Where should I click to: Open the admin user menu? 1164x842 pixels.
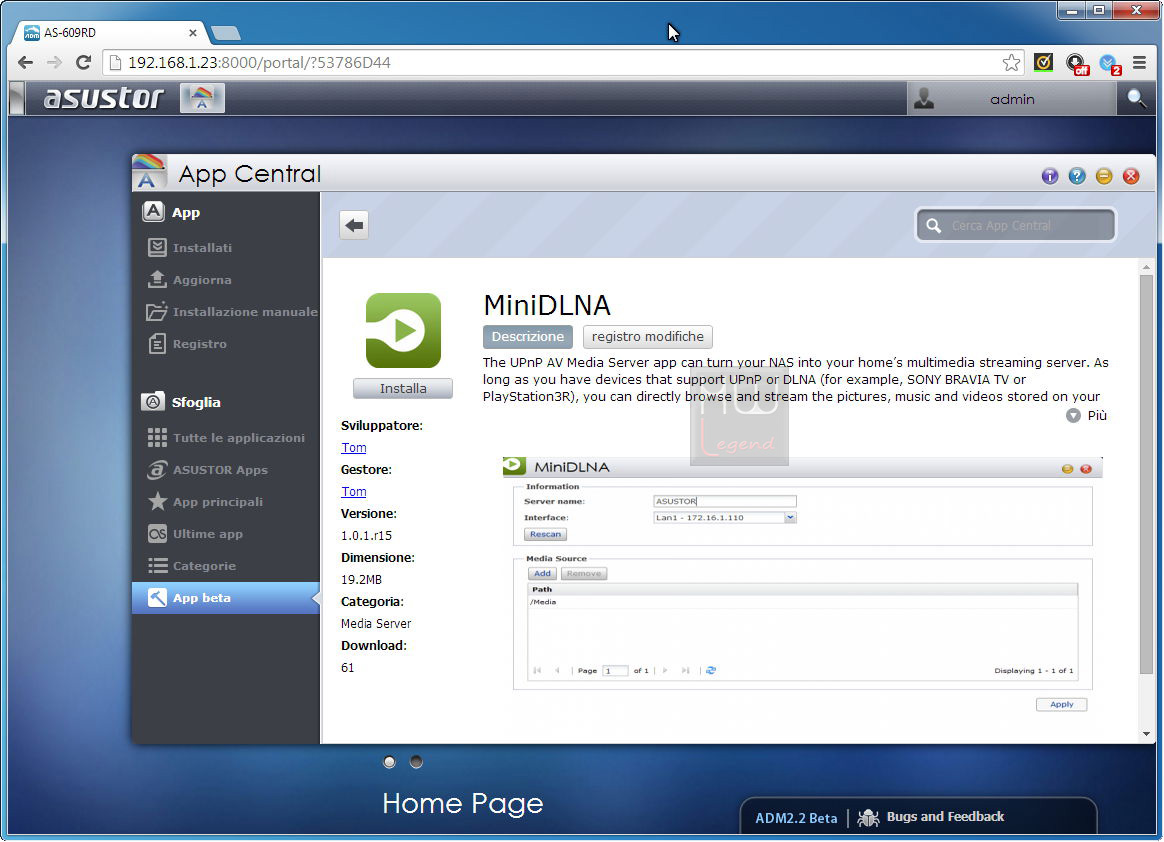click(x=1011, y=99)
